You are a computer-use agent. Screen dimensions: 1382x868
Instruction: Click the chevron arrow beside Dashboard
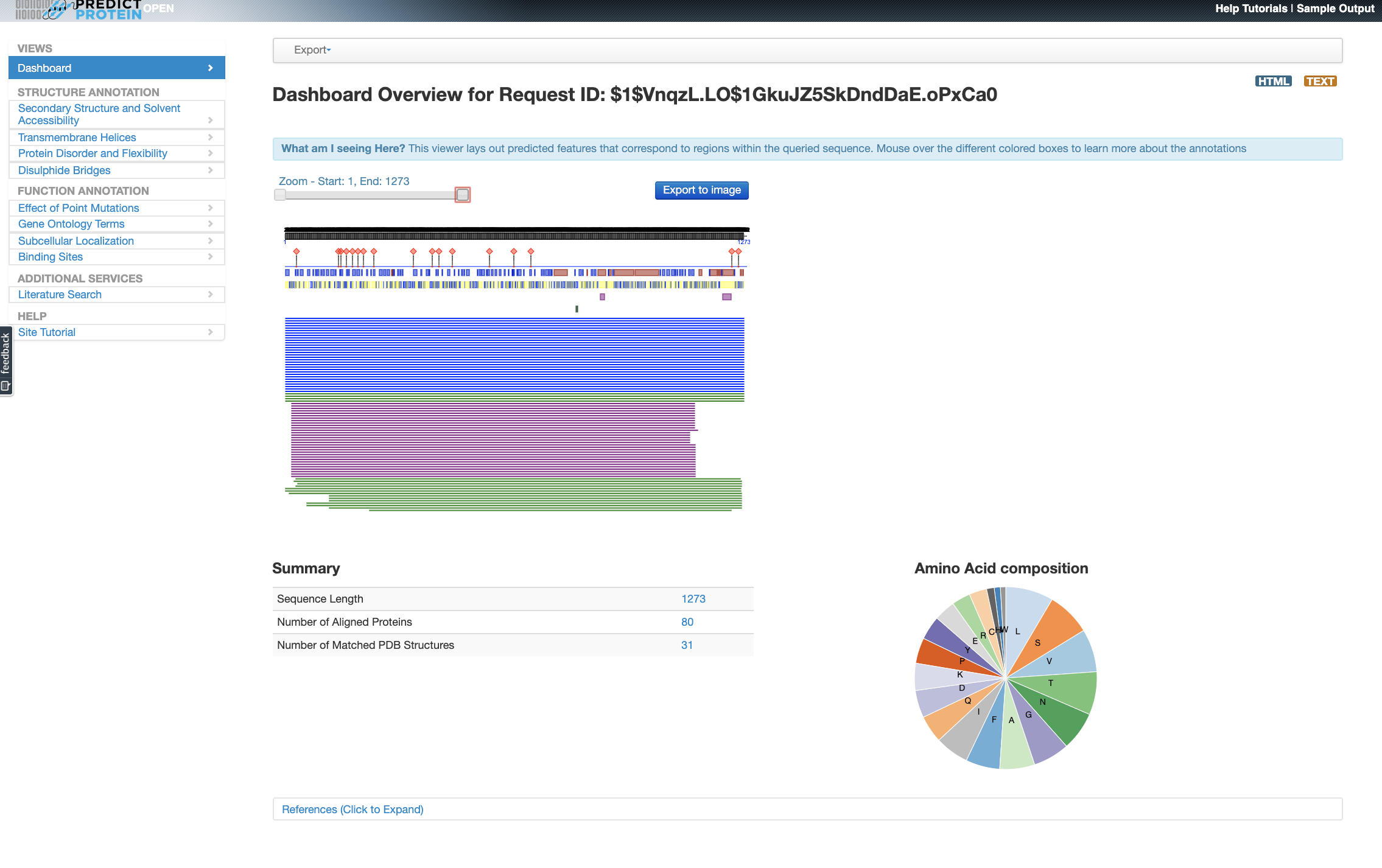point(211,68)
